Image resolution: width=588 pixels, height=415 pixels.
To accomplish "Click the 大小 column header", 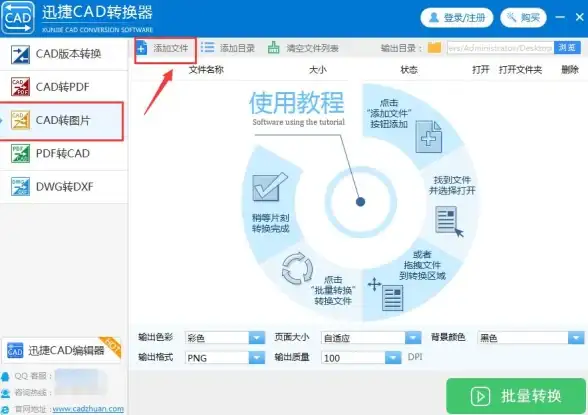I will tap(318, 70).
